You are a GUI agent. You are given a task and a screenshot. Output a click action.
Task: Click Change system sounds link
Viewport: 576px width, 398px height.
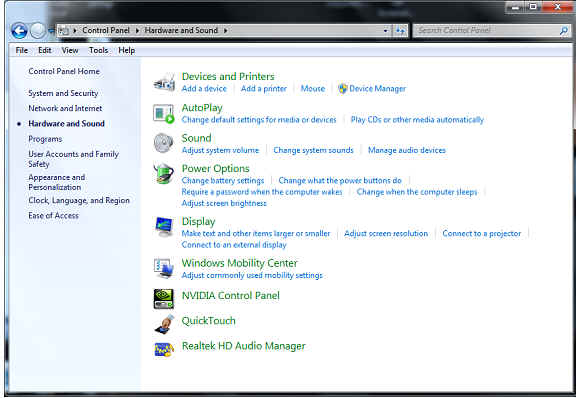pyautogui.click(x=313, y=150)
